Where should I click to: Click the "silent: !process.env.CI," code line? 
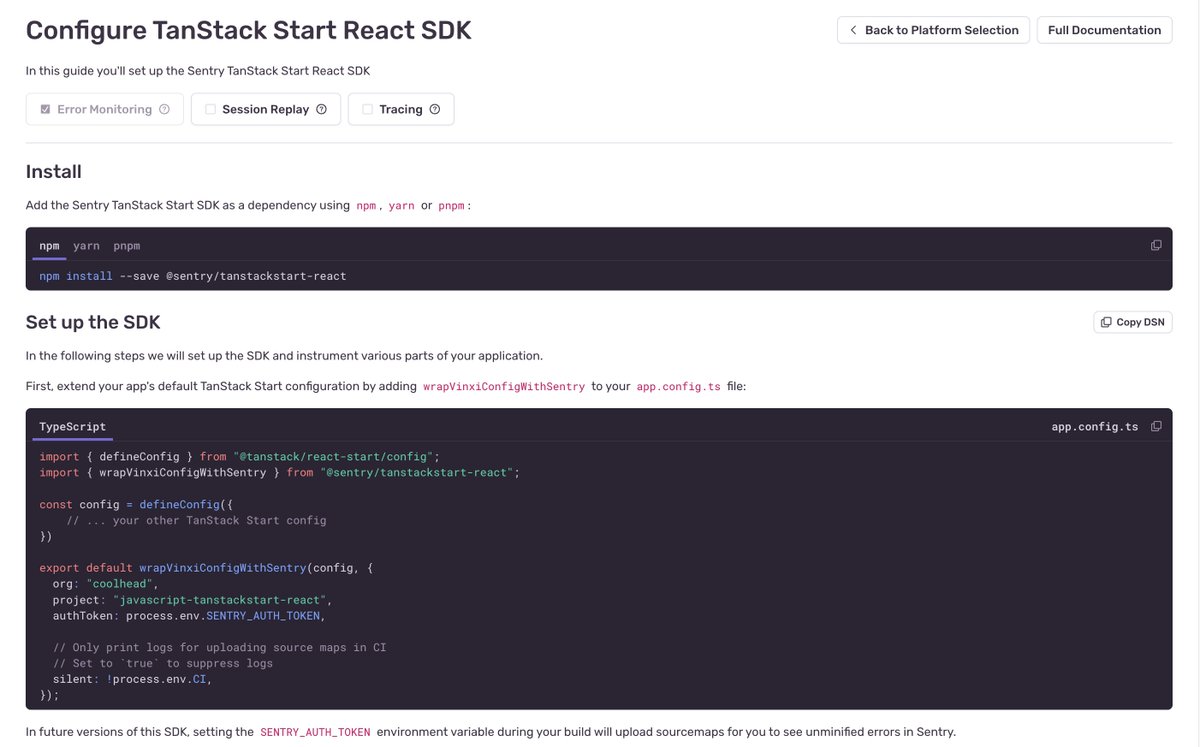[133, 679]
